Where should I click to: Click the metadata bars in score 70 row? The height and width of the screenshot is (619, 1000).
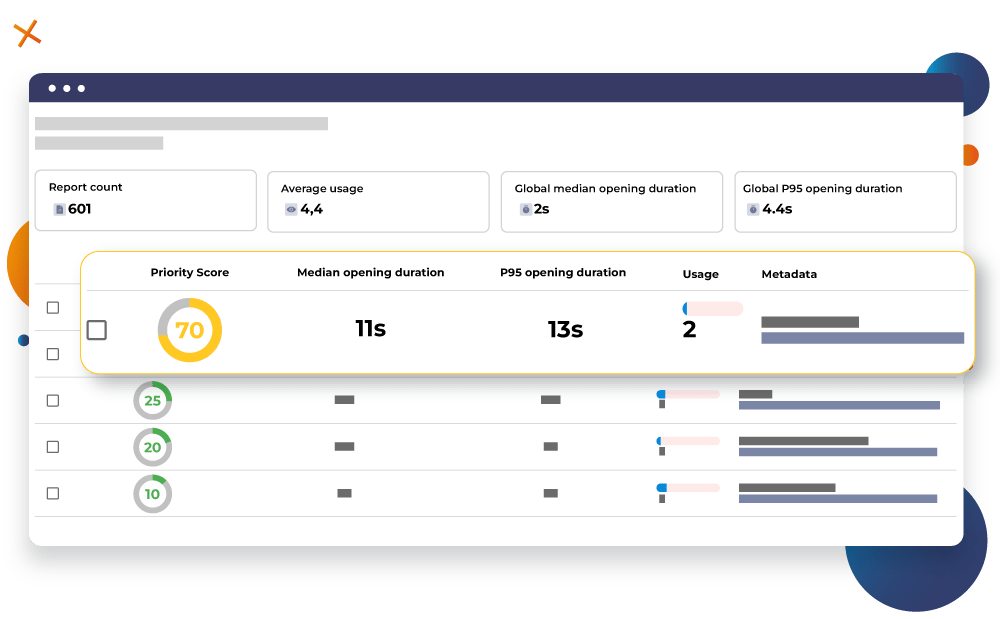[x=862, y=330]
